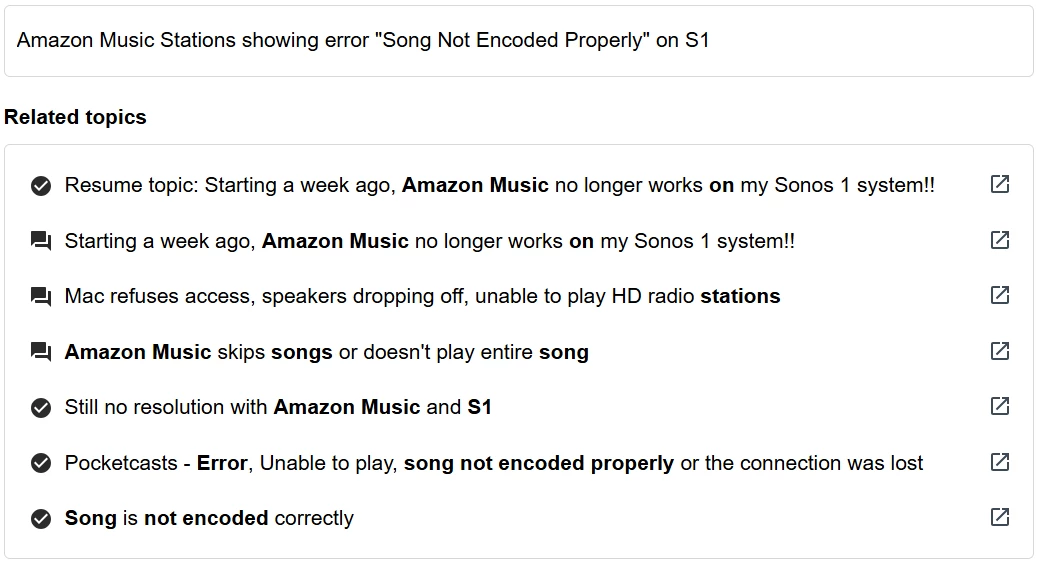Image resolution: width=1046 pixels, height=576 pixels.
Task: Open external link for Pocketcasts Error topic
Action: point(999,462)
